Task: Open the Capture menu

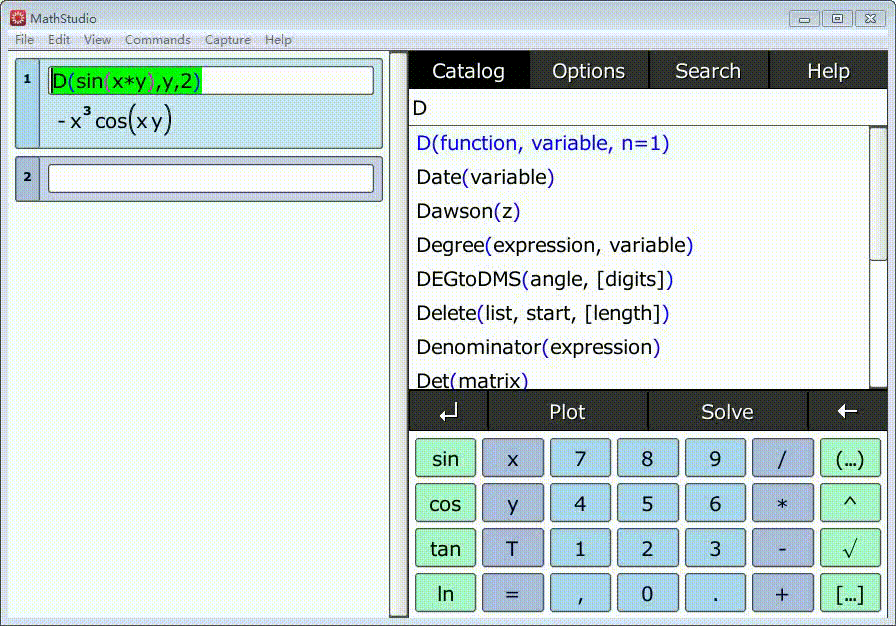Action: 228,39
